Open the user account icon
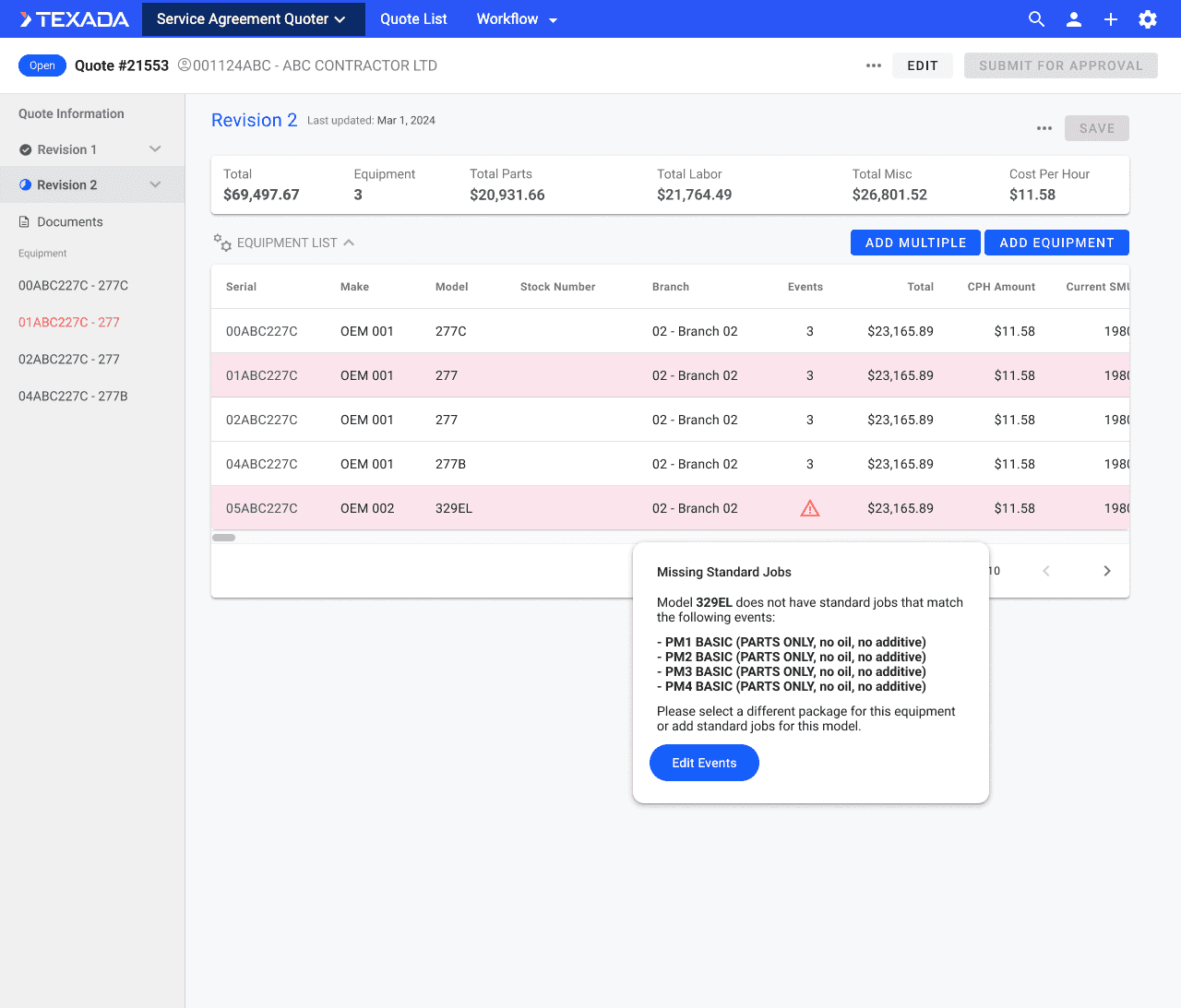Image resolution: width=1181 pixels, height=1008 pixels. [x=1074, y=19]
